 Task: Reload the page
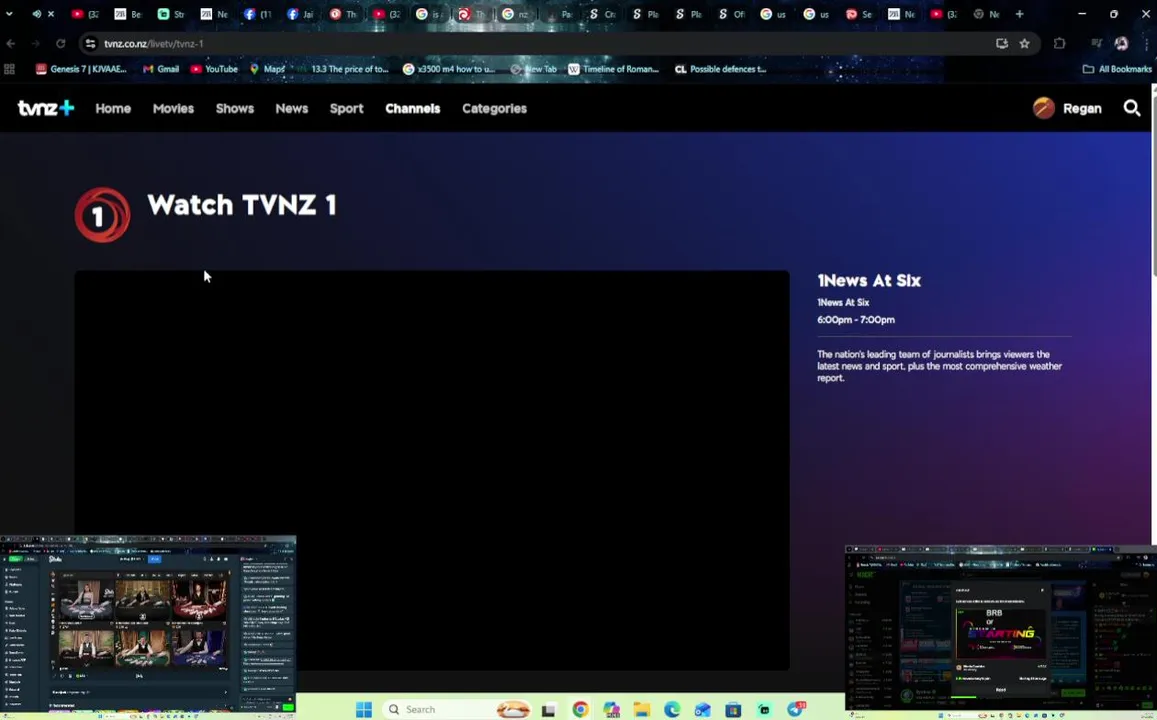pos(61,44)
